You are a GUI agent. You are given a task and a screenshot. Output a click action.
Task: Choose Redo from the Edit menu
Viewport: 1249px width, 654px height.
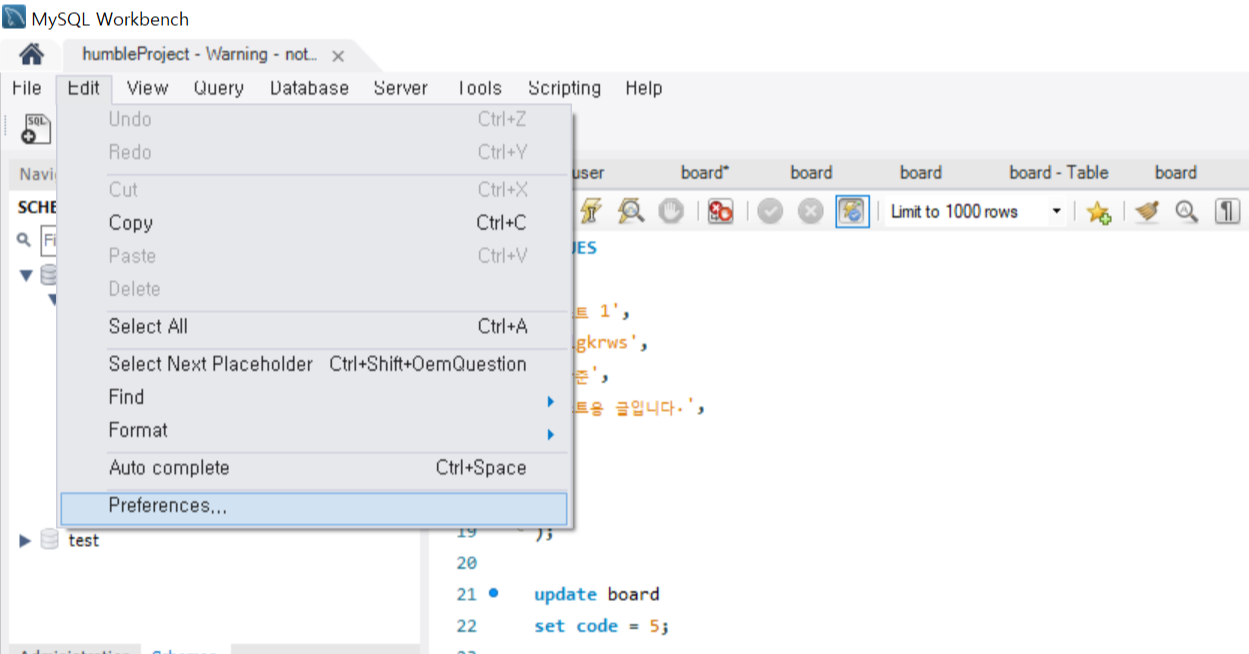314,152
